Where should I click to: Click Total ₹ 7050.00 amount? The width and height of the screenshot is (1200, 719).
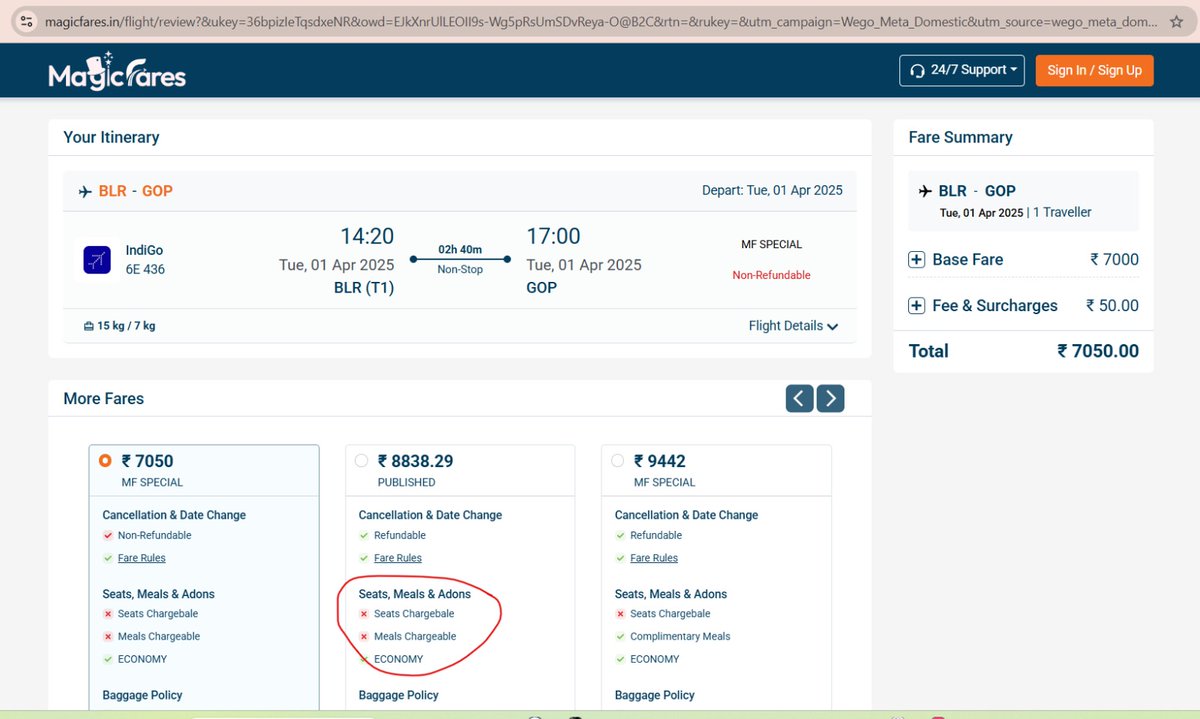pyautogui.click(x=1098, y=351)
